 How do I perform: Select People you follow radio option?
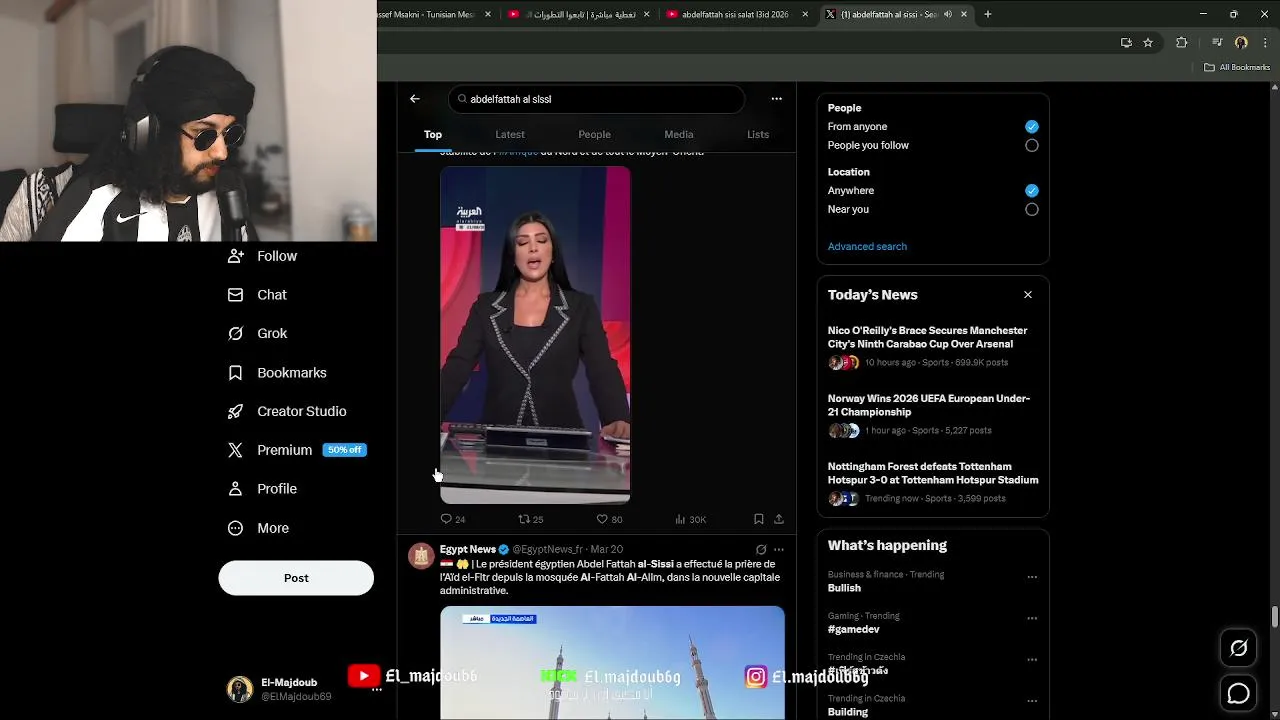tap(1031, 145)
